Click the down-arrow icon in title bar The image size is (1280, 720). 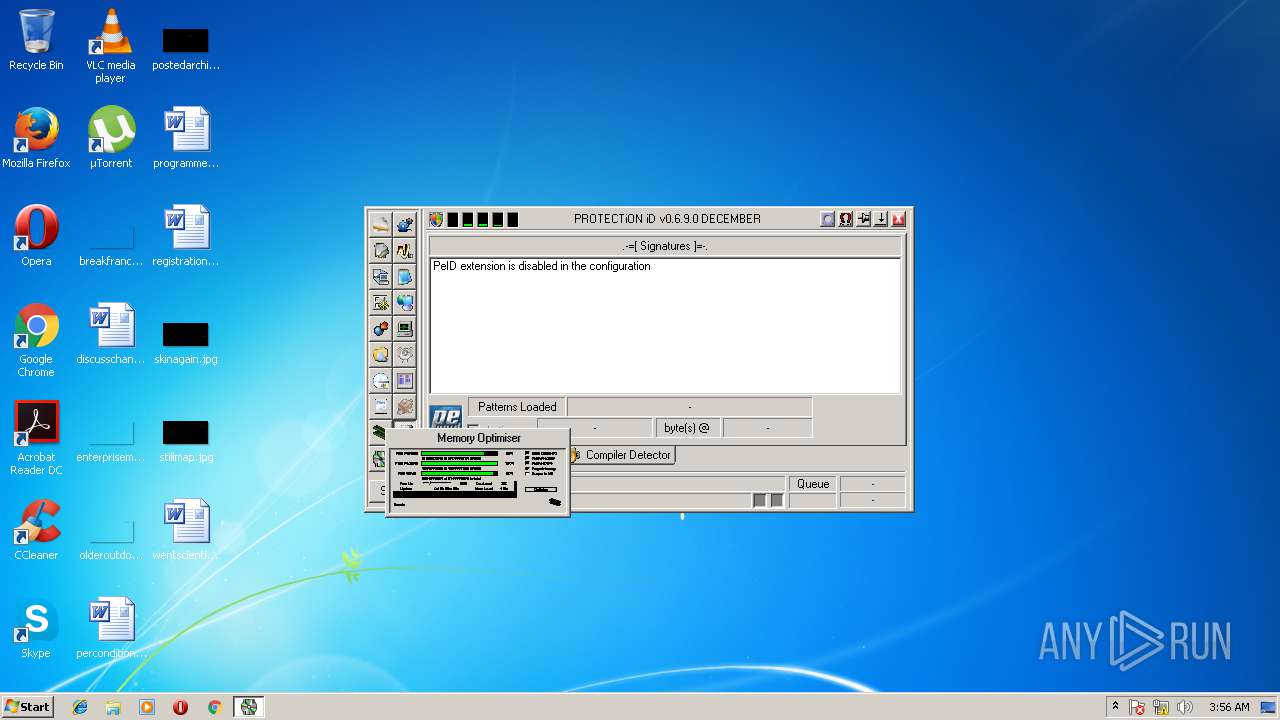coord(881,219)
